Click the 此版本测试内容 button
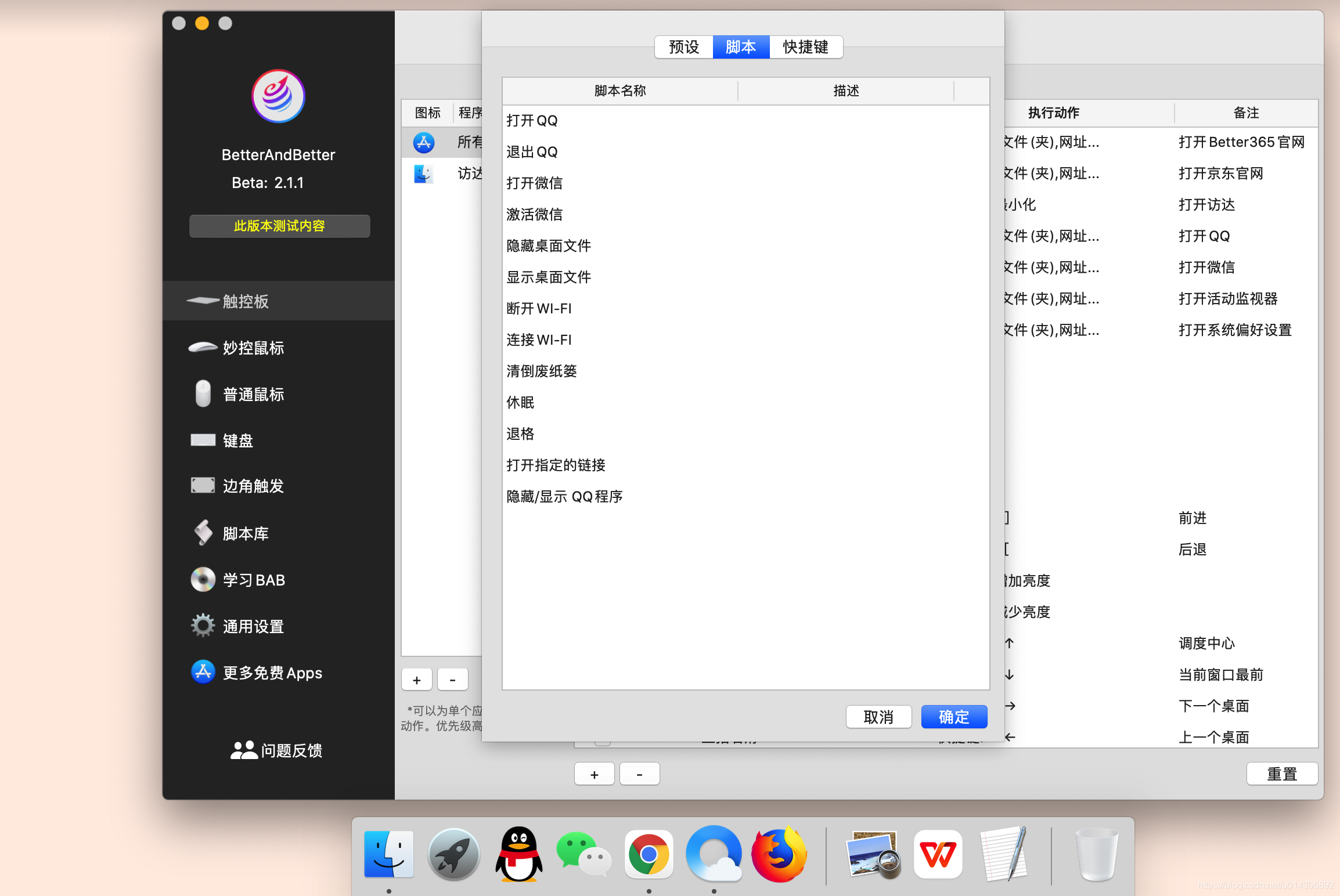The image size is (1340, 896). (x=279, y=226)
